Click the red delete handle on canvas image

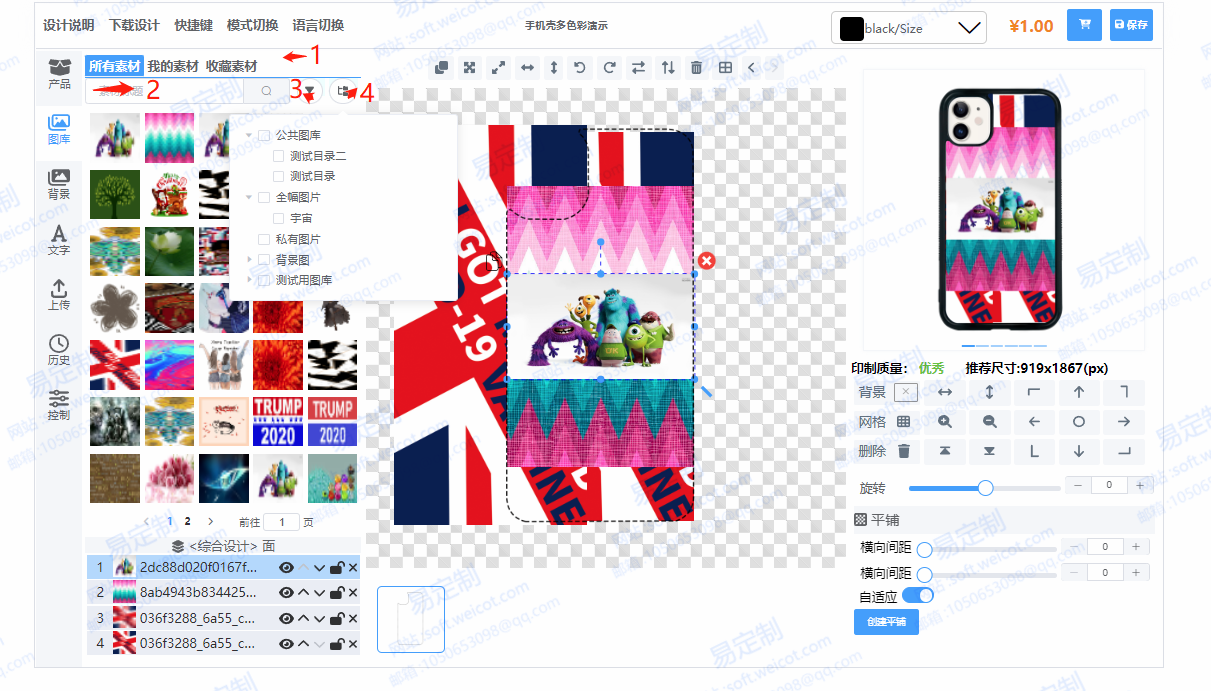click(707, 261)
